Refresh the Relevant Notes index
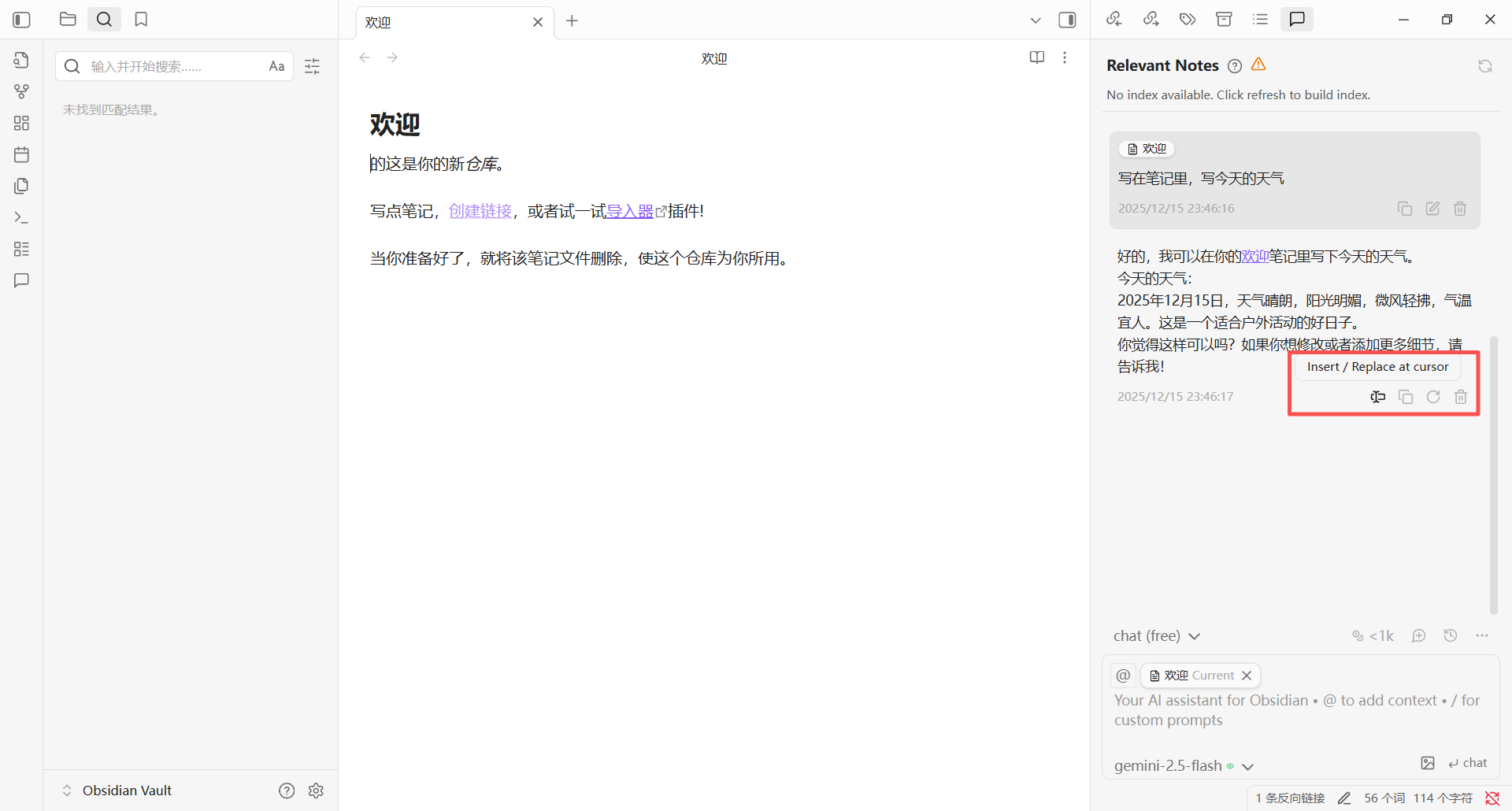1512x811 pixels. pos(1484,66)
